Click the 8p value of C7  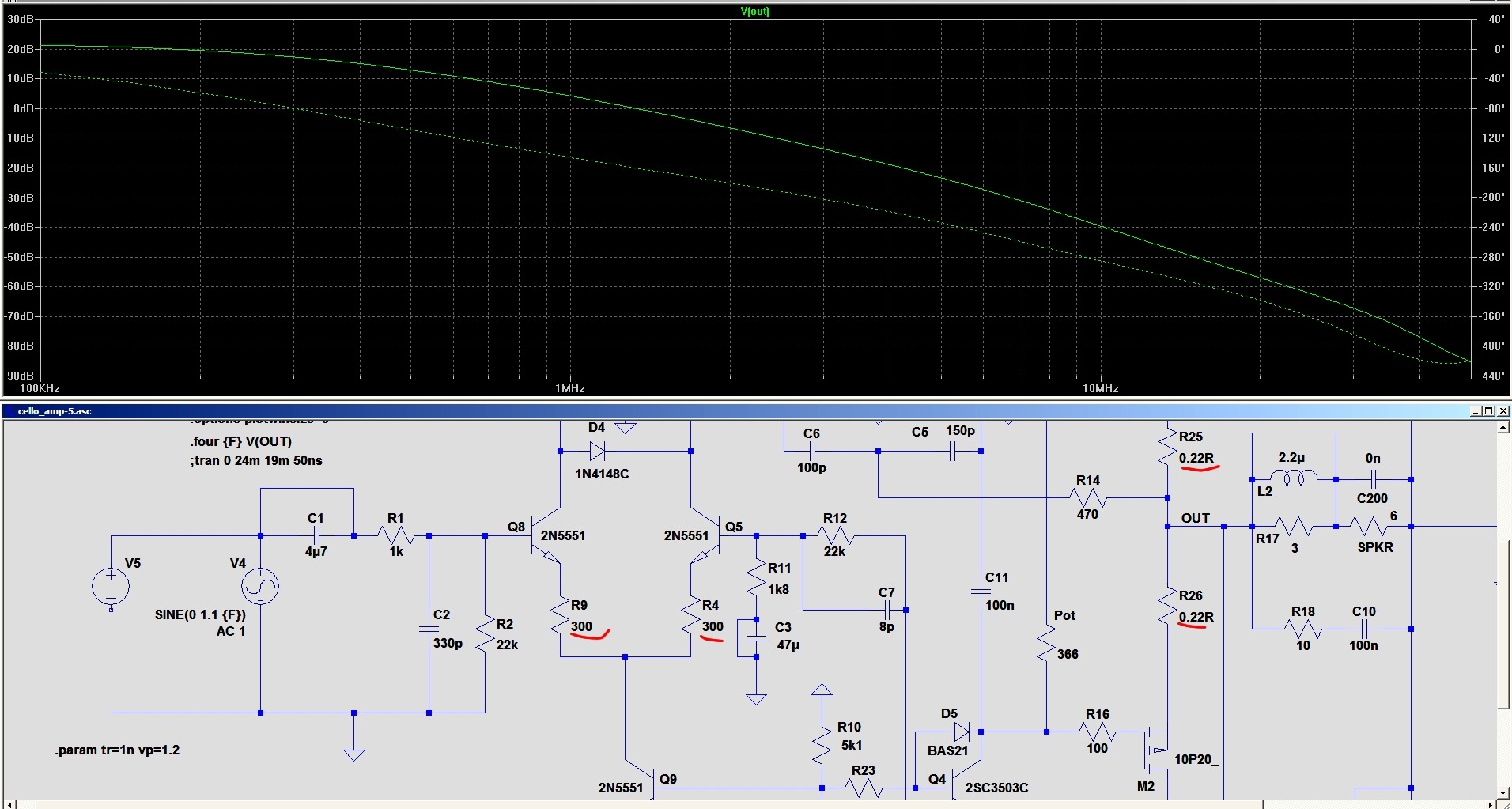[x=886, y=626]
